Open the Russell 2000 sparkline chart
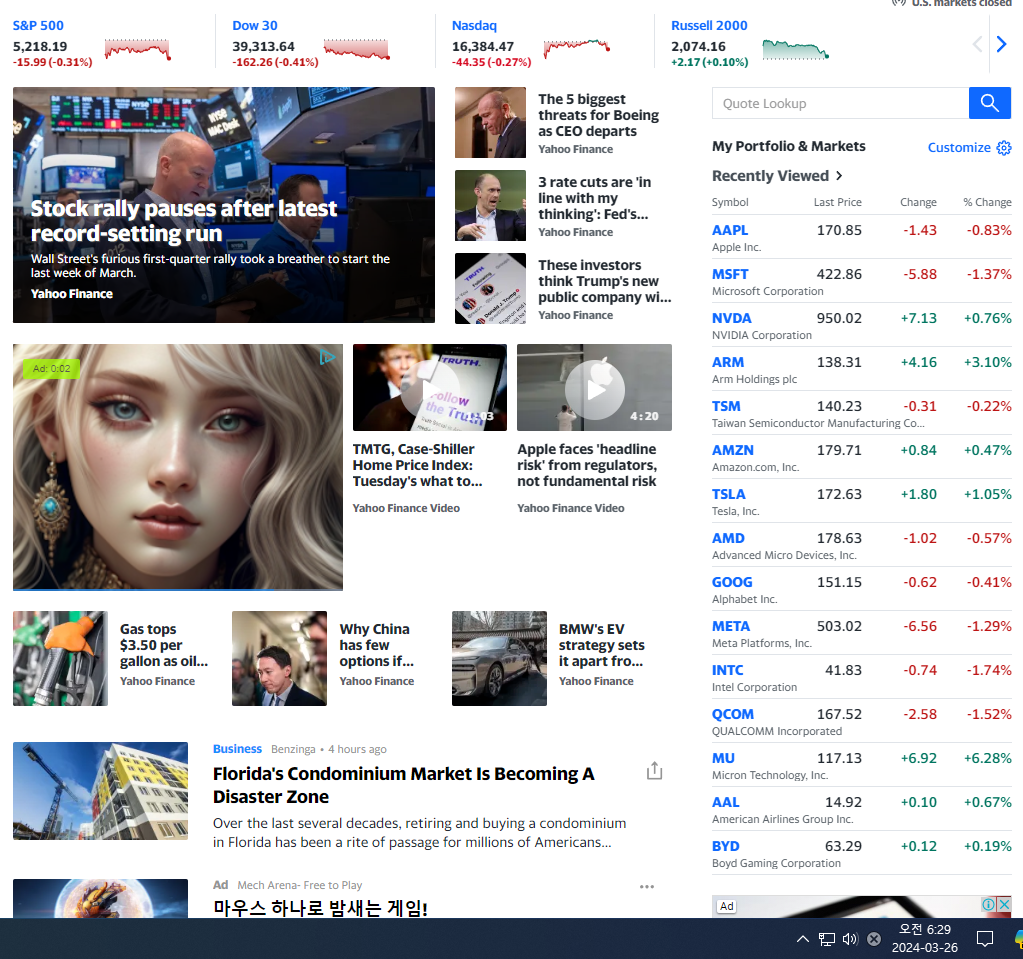 coord(796,50)
